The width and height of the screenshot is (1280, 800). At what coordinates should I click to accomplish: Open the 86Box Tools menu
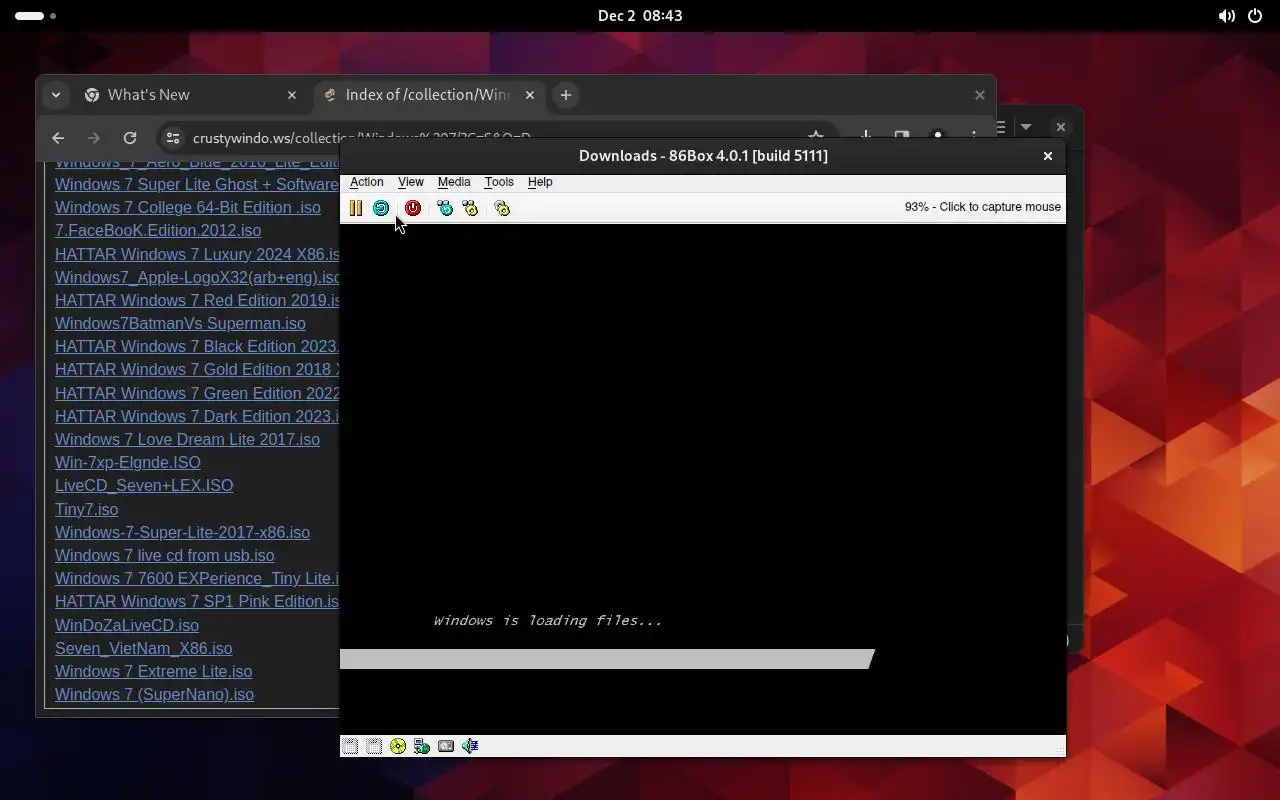coord(499,182)
